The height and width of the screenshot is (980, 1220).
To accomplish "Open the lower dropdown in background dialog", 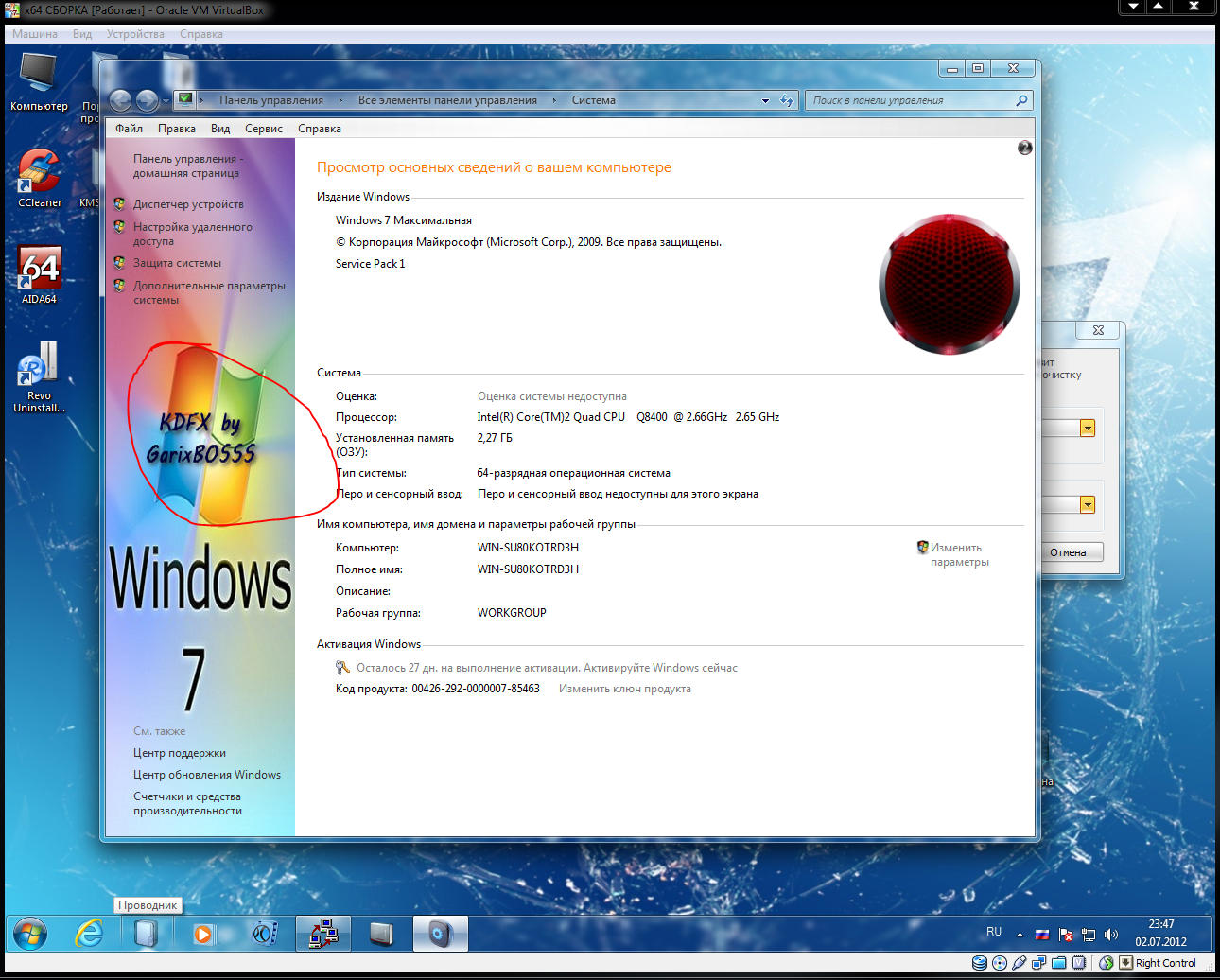I will [x=1088, y=505].
